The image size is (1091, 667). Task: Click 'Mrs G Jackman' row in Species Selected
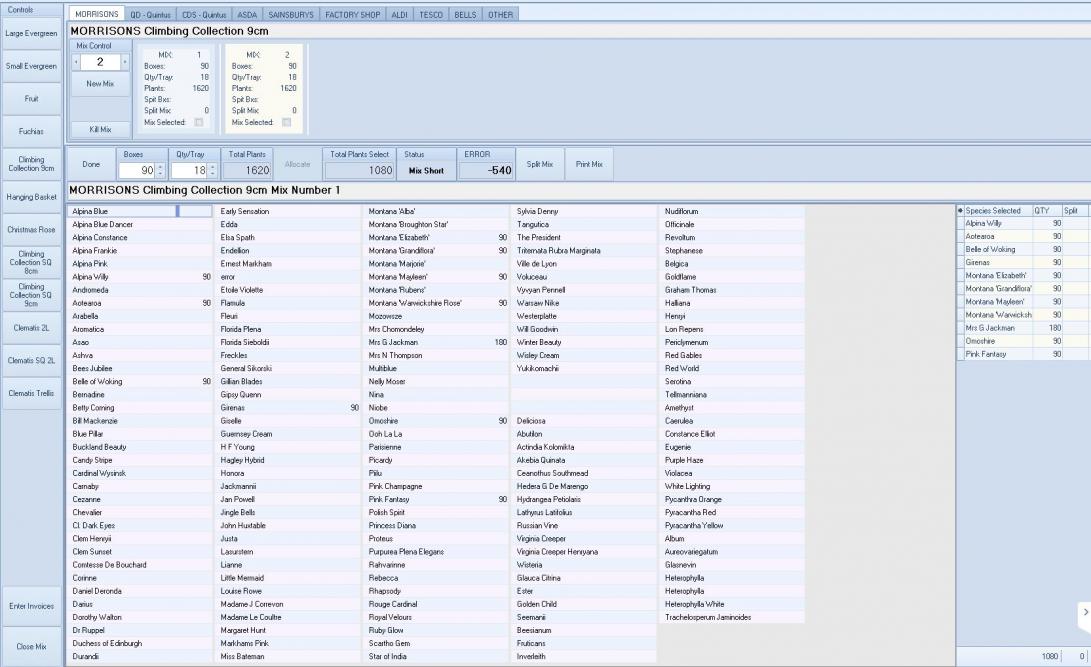(1023, 328)
